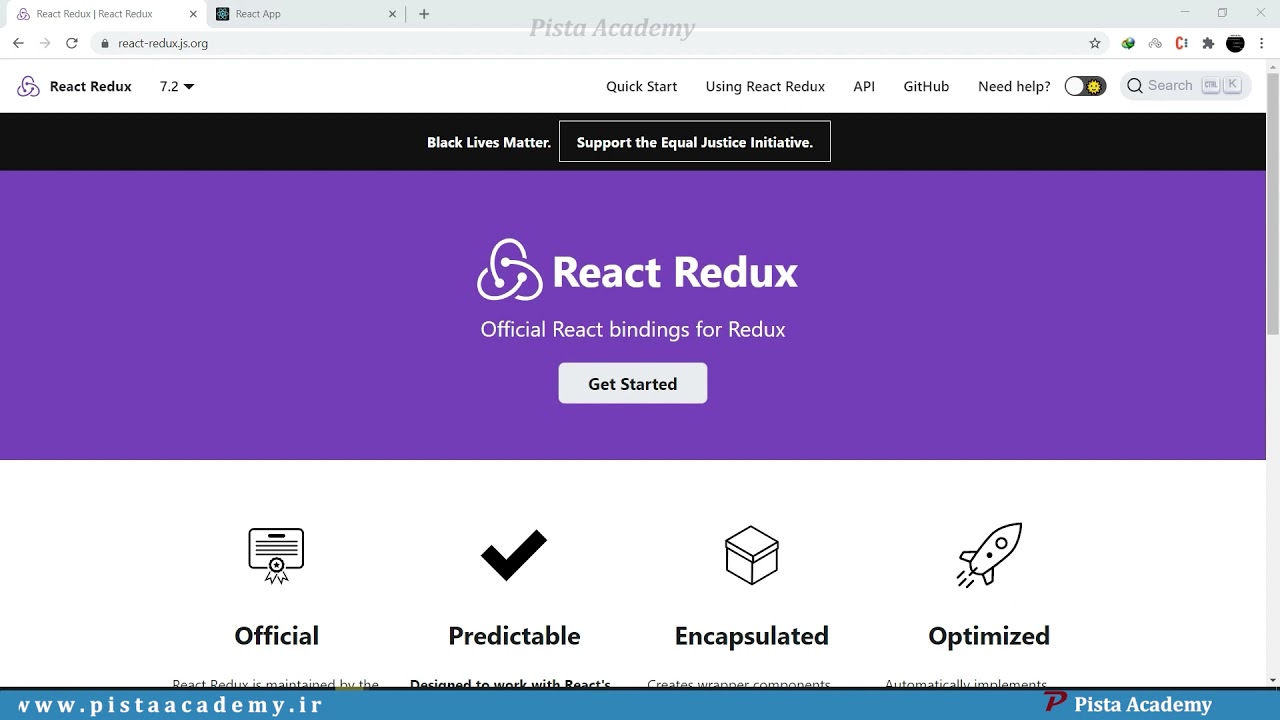Click the Predictable heading
The height and width of the screenshot is (720, 1280).
[x=514, y=636]
